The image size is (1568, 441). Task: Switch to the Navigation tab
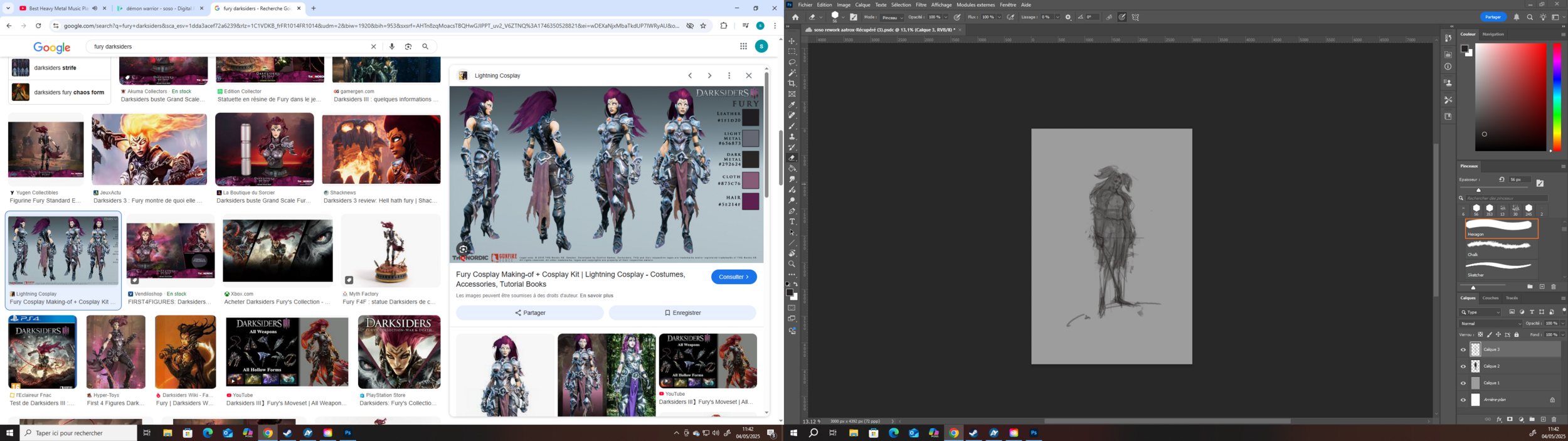point(1493,35)
